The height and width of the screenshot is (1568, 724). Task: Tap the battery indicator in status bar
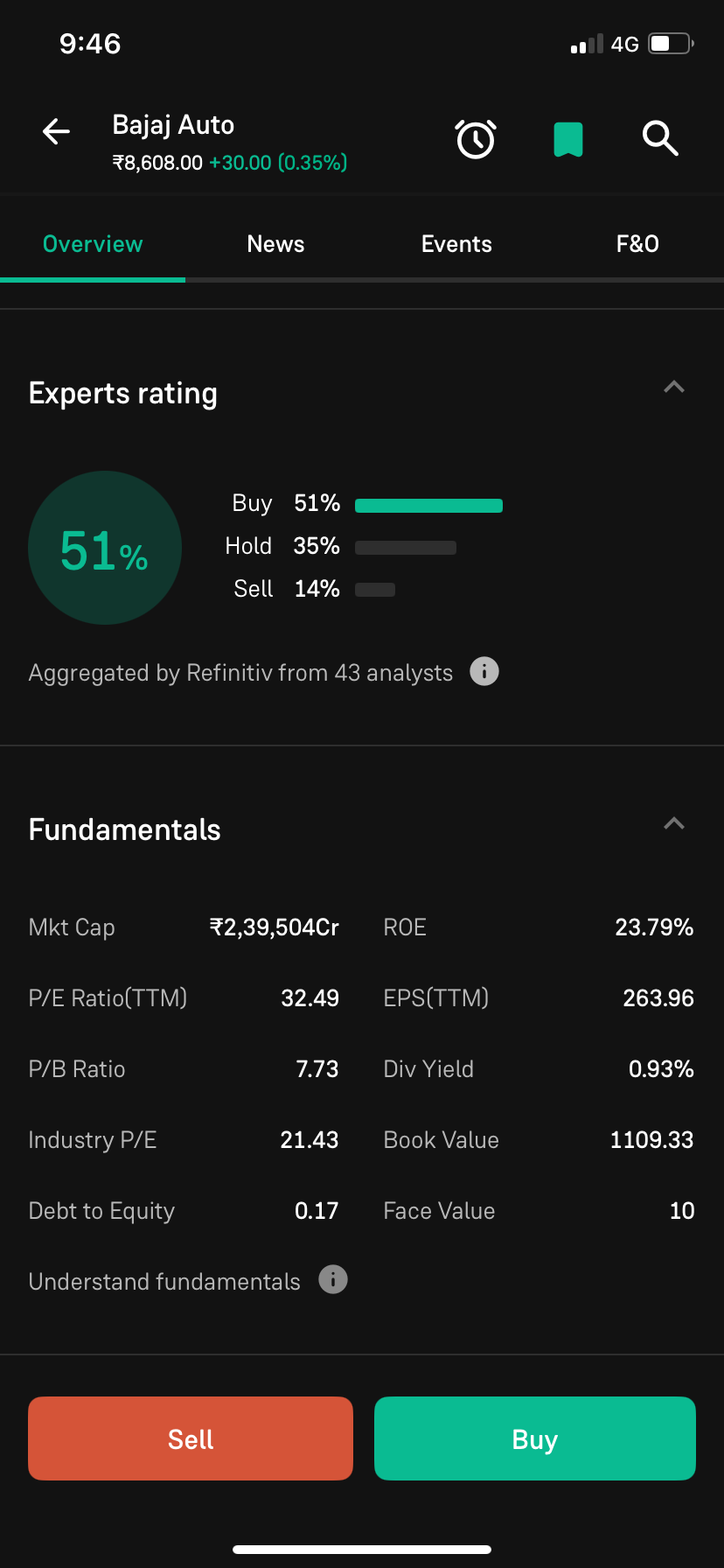(671, 44)
